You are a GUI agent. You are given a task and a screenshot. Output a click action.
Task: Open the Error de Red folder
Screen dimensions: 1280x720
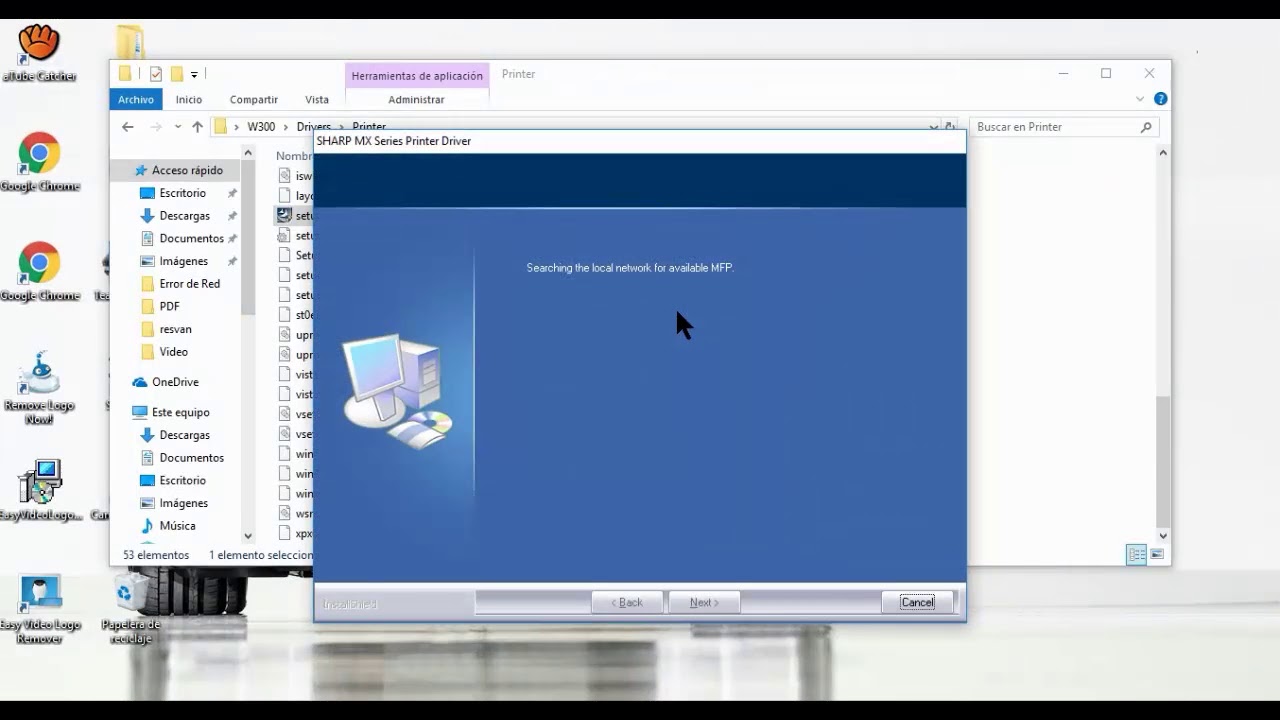(189, 284)
